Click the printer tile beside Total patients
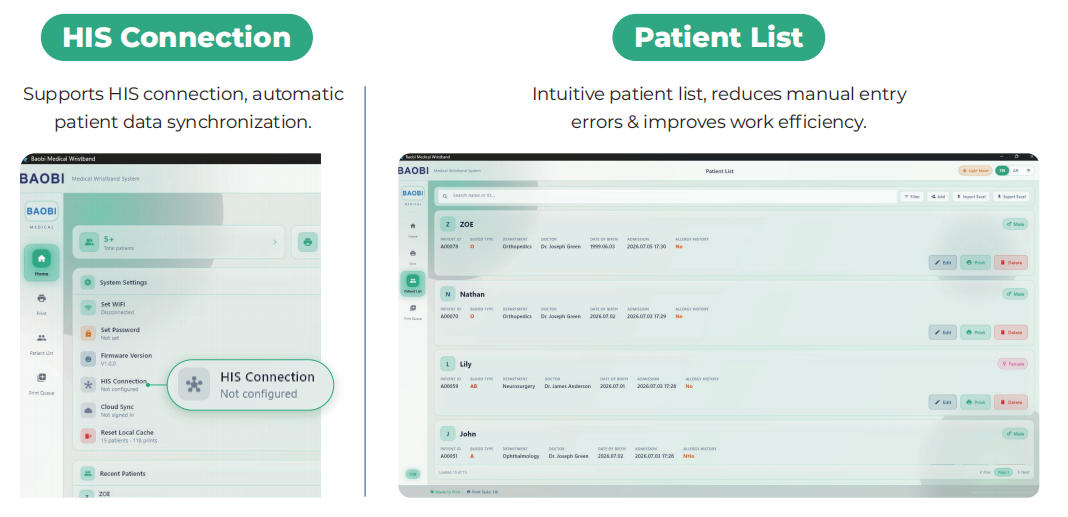Viewport: 1068px width, 517px height. [x=308, y=242]
